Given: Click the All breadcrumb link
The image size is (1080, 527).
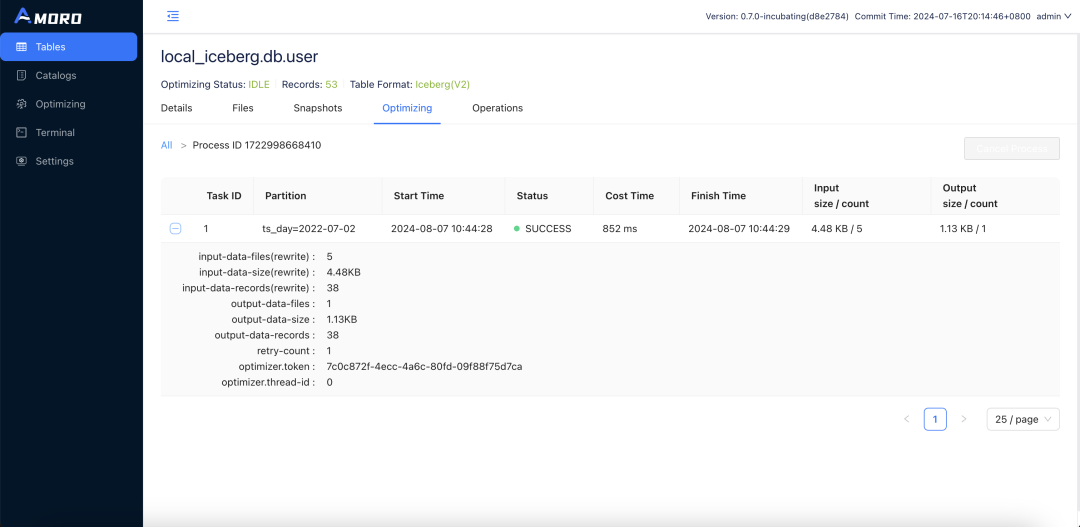Looking at the screenshot, I should pos(167,145).
